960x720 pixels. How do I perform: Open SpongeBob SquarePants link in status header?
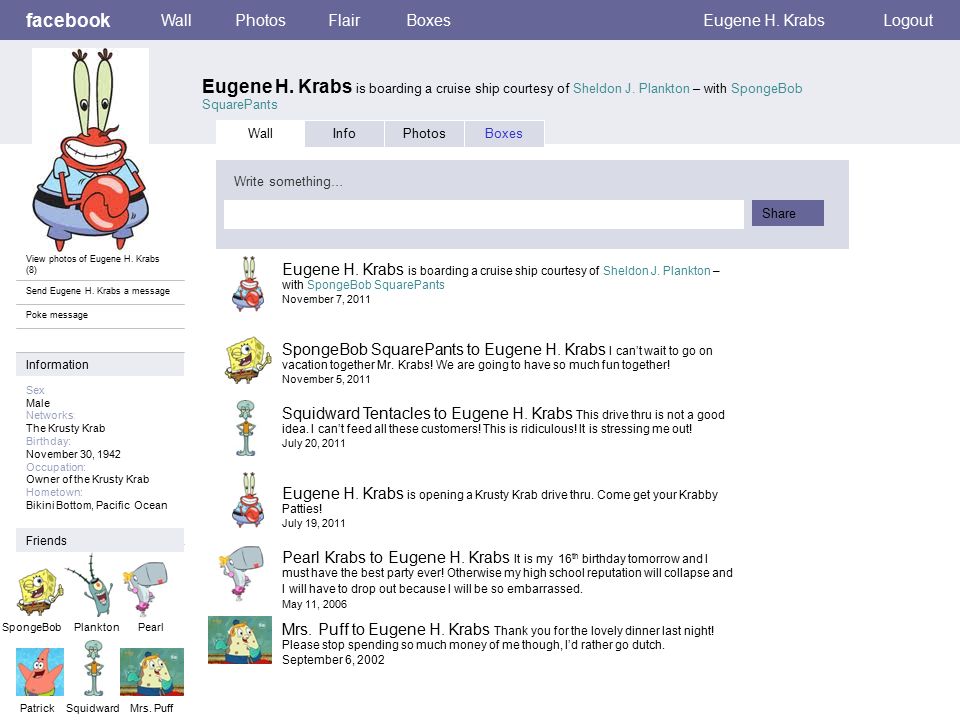(x=502, y=96)
